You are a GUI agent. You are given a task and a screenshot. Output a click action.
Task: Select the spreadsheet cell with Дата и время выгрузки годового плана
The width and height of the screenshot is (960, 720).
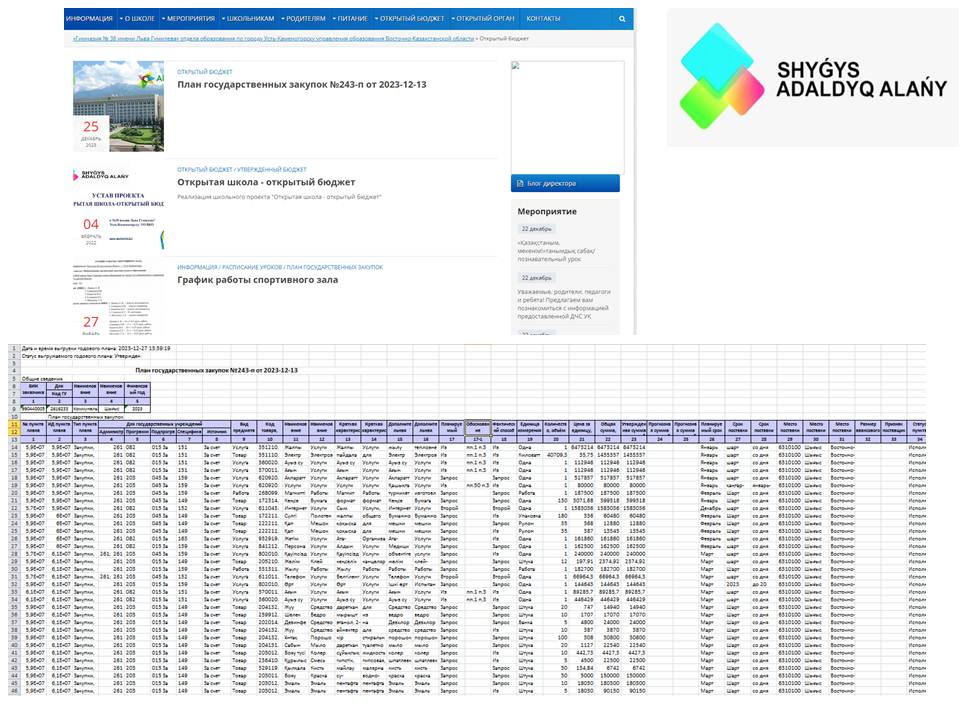[x=96, y=348]
